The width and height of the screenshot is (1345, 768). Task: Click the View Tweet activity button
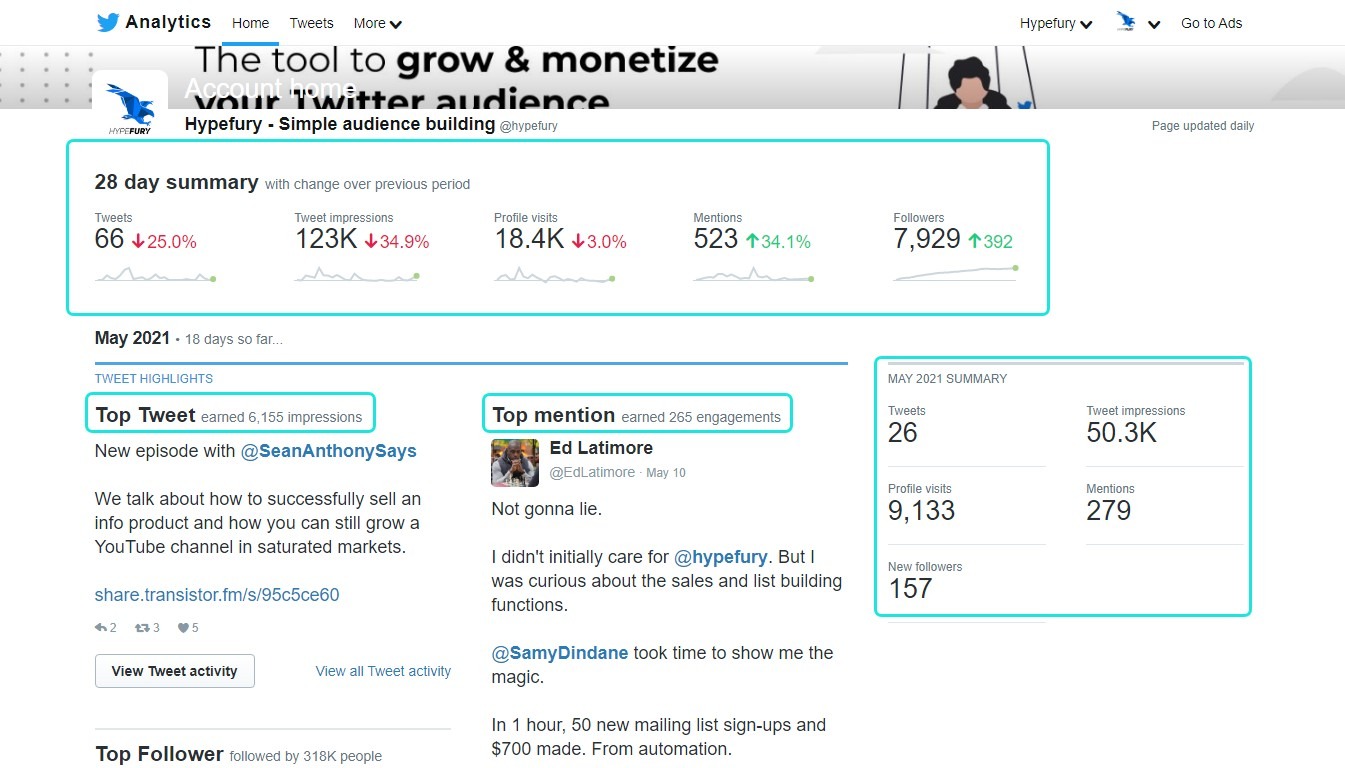tap(174, 670)
